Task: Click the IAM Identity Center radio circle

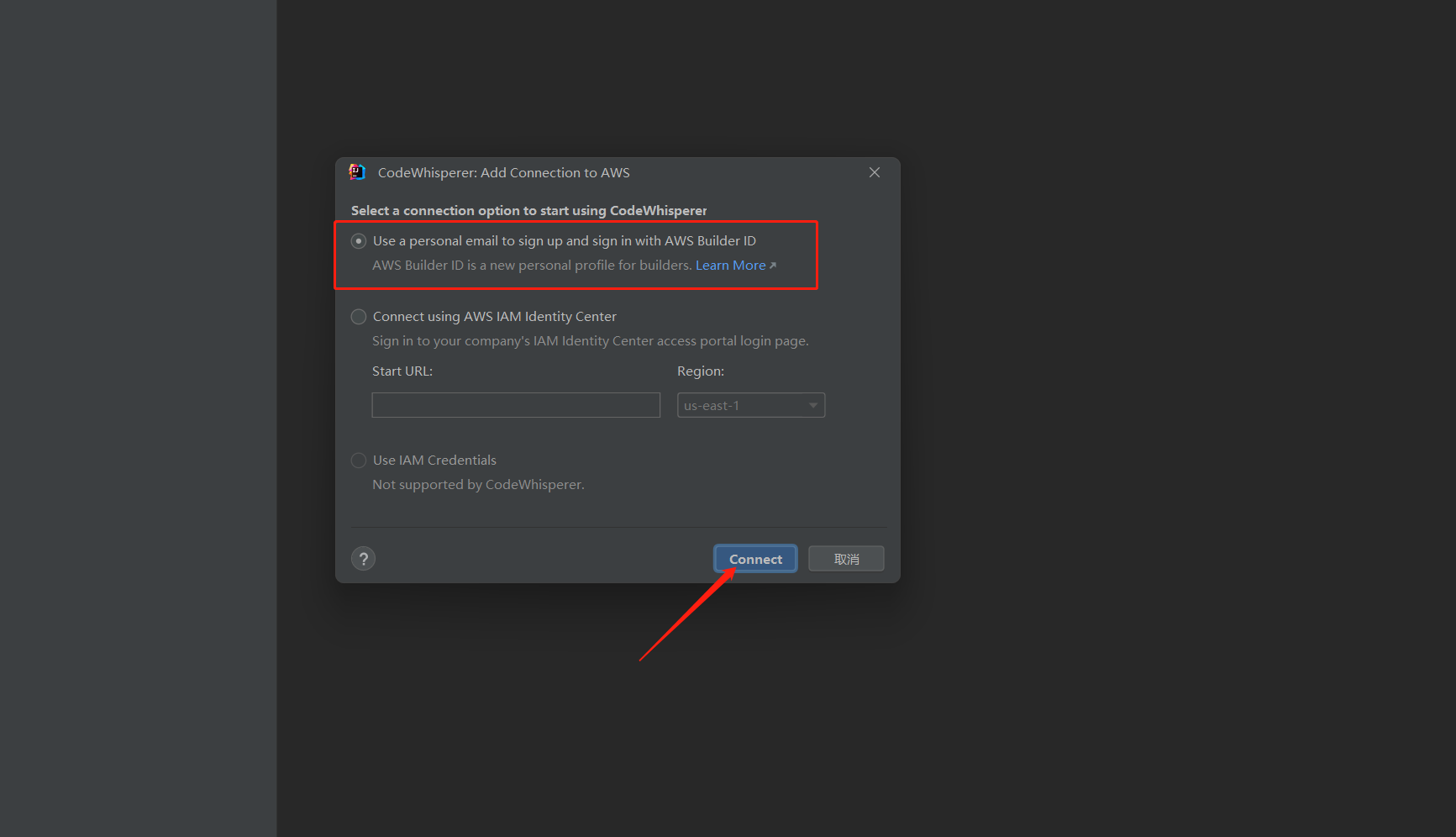Action: click(x=358, y=317)
